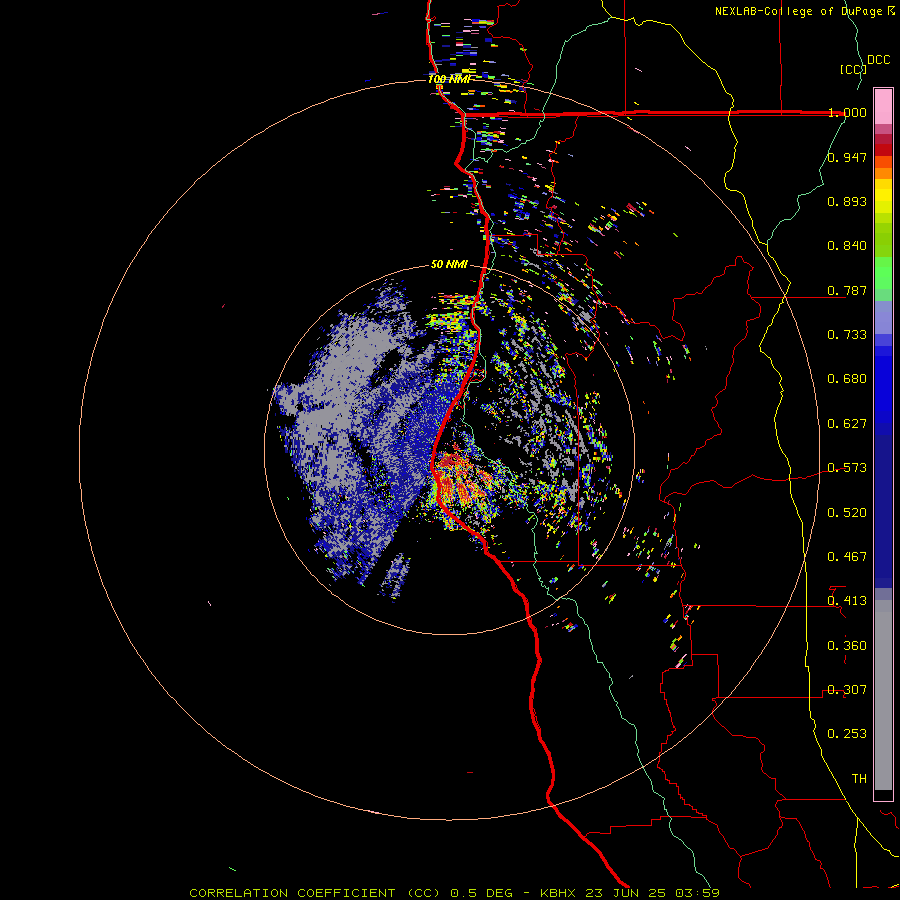900x900 pixels.
Task: Click the [CC] units label
Action: (x=854, y=69)
